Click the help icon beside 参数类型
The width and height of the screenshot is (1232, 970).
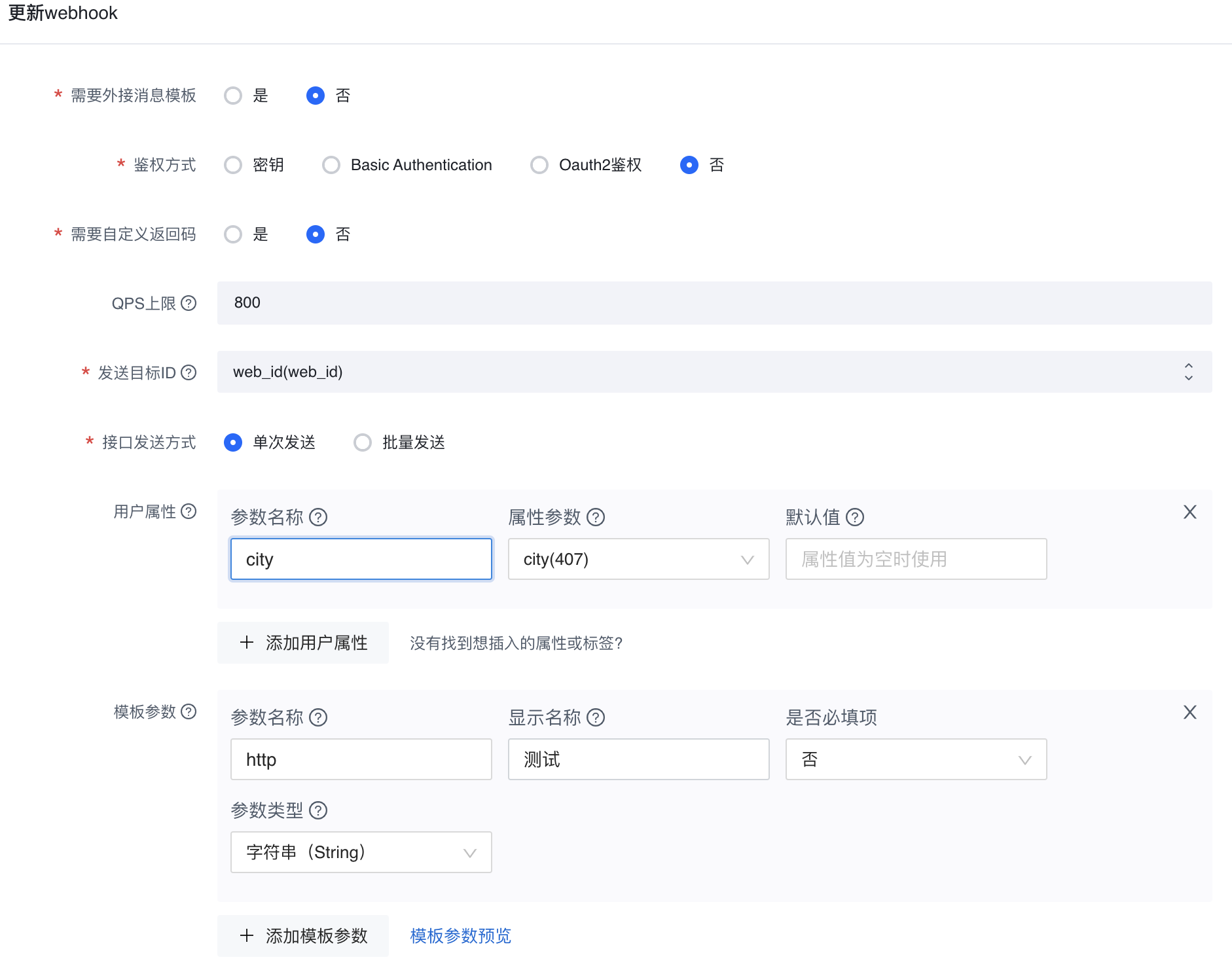[318, 810]
